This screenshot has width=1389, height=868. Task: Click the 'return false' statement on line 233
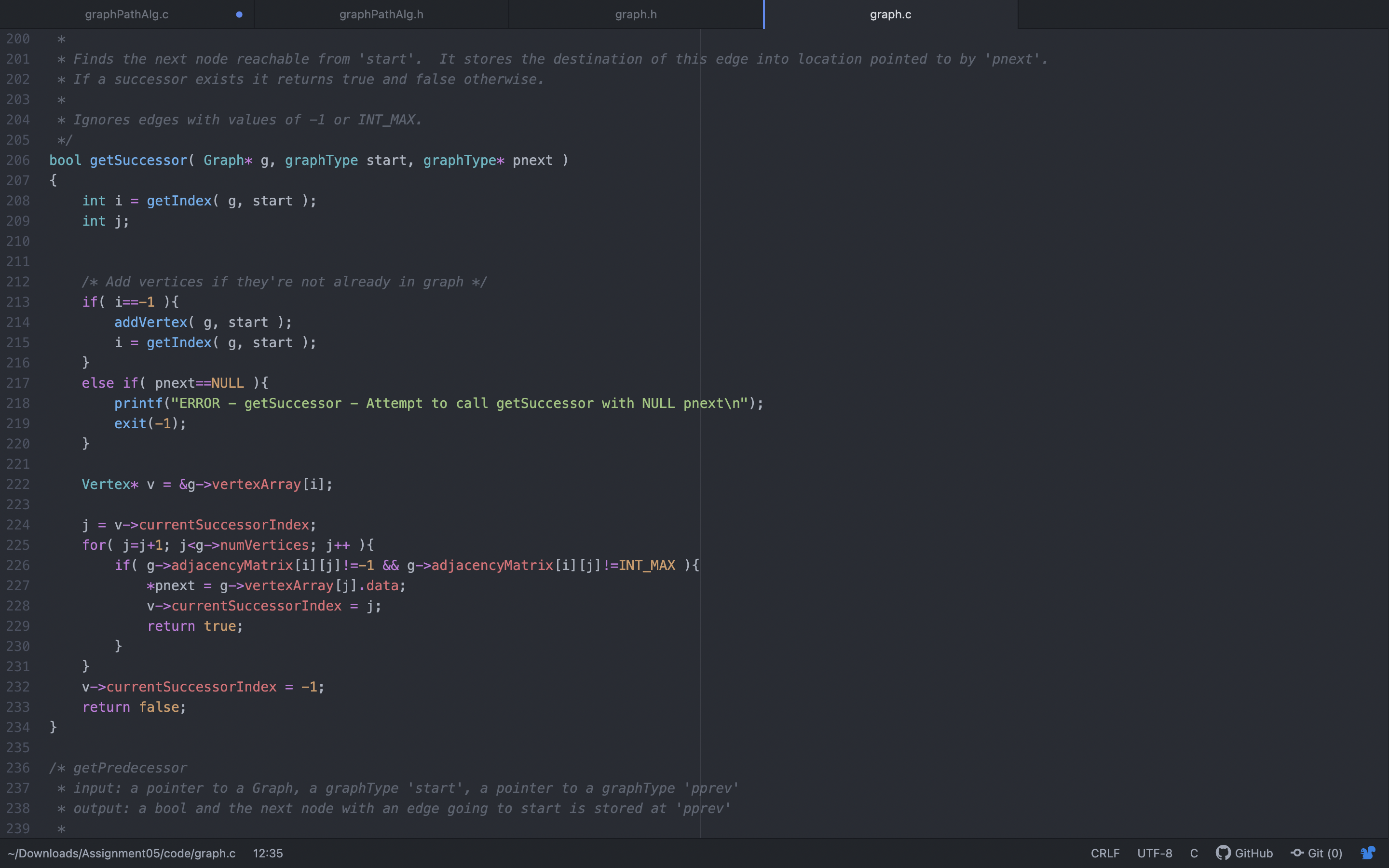pyautogui.click(x=133, y=707)
